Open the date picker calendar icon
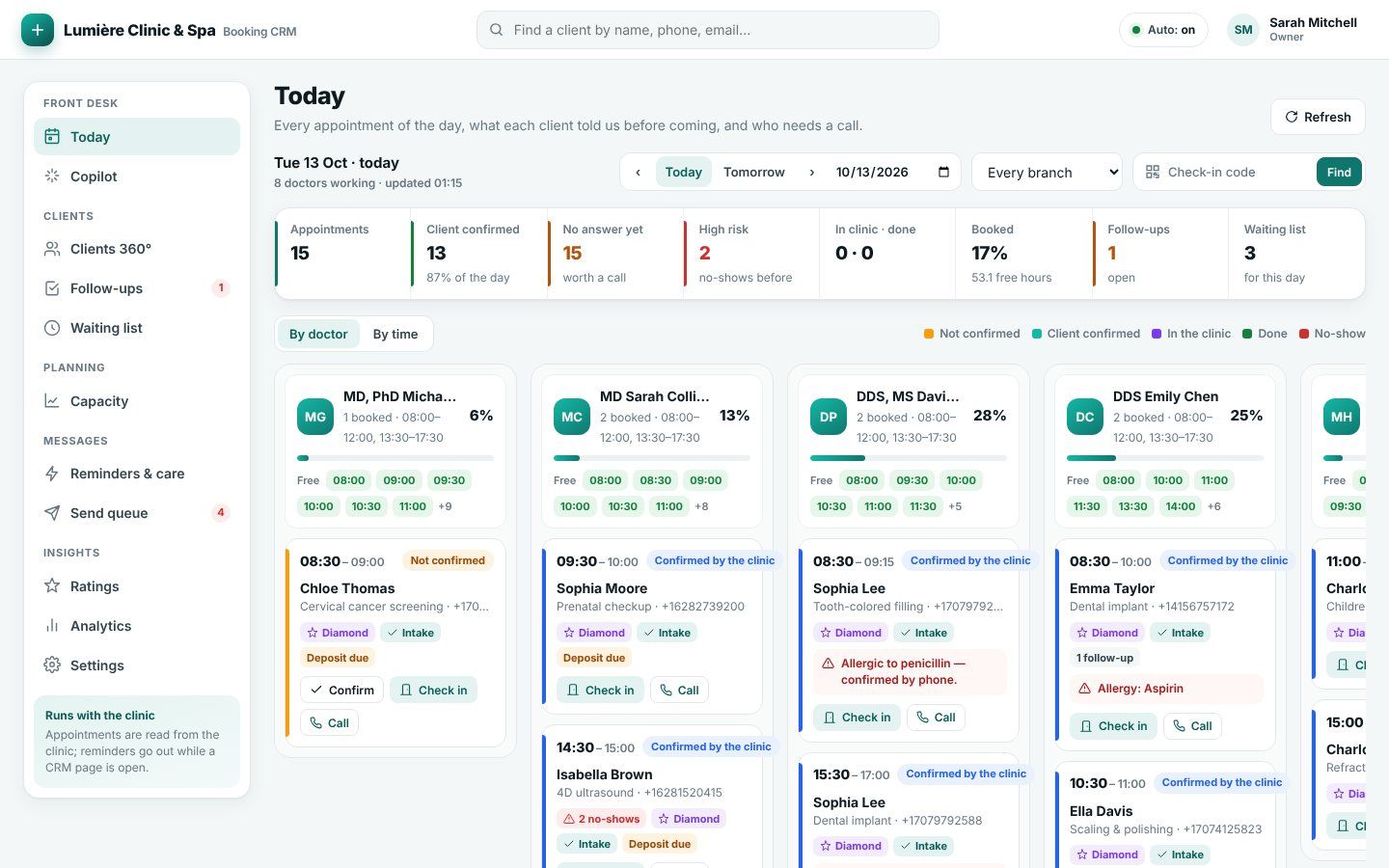Viewport: 1389px width, 868px height. 943,172
